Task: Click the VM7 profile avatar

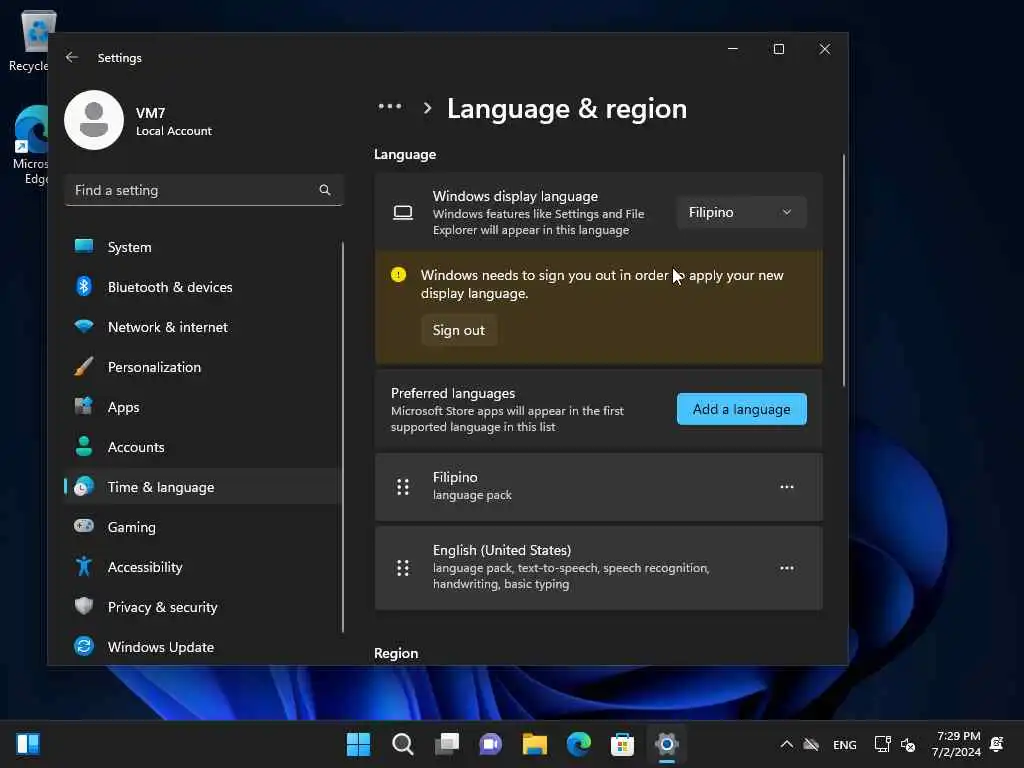Action: (x=94, y=120)
